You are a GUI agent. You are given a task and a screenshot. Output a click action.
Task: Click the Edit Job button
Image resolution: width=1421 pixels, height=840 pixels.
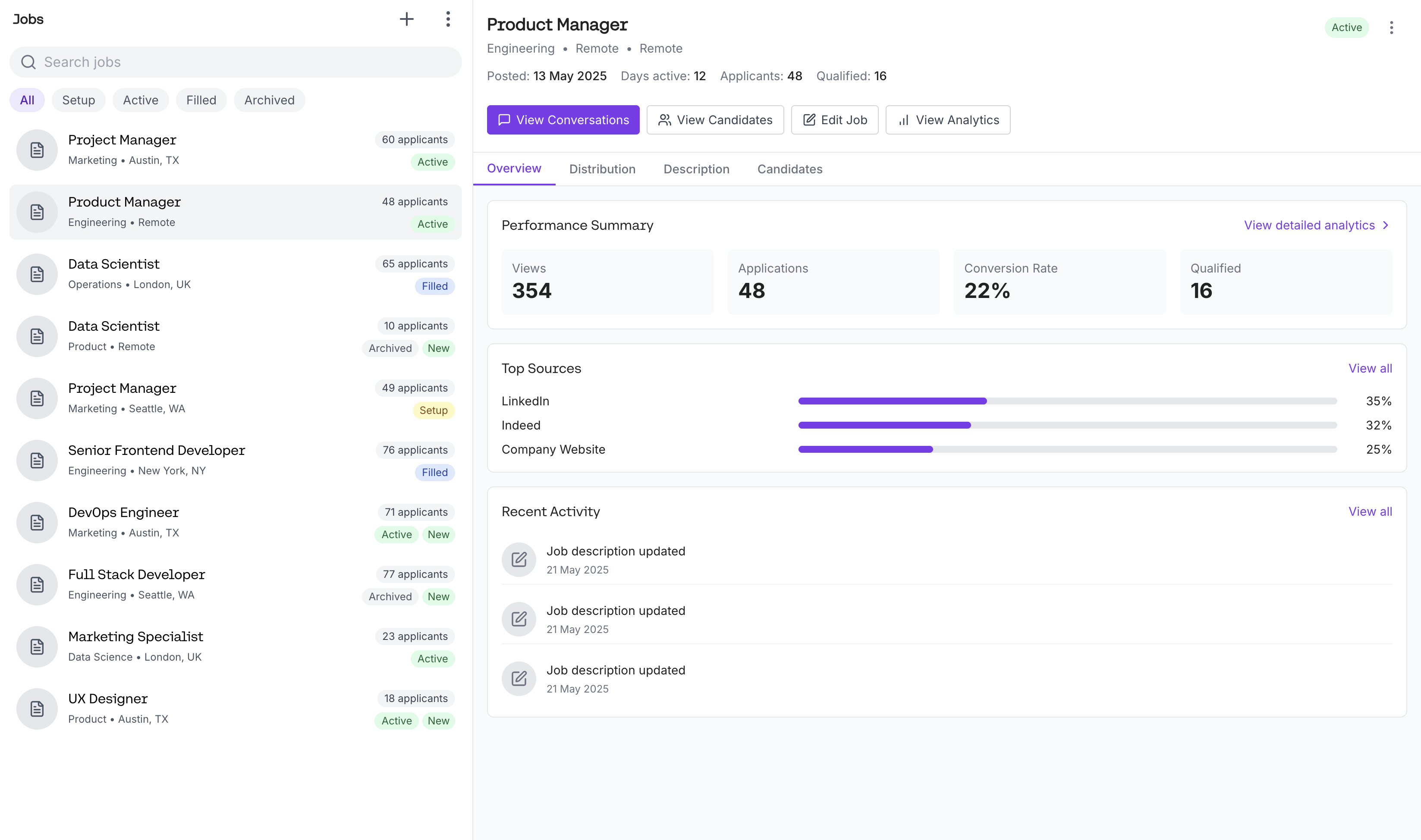click(834, 120)
